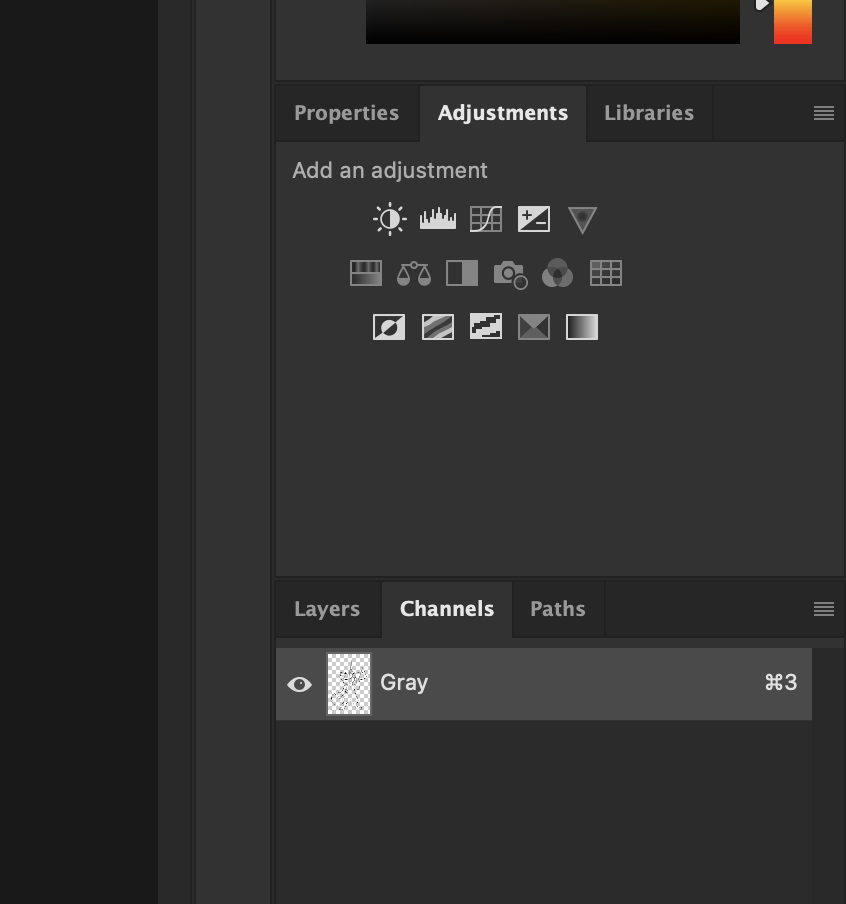Viewport: 846px width, 904px height.
Task: Open the Libraries panel
Action: click(x=648, y=113)
